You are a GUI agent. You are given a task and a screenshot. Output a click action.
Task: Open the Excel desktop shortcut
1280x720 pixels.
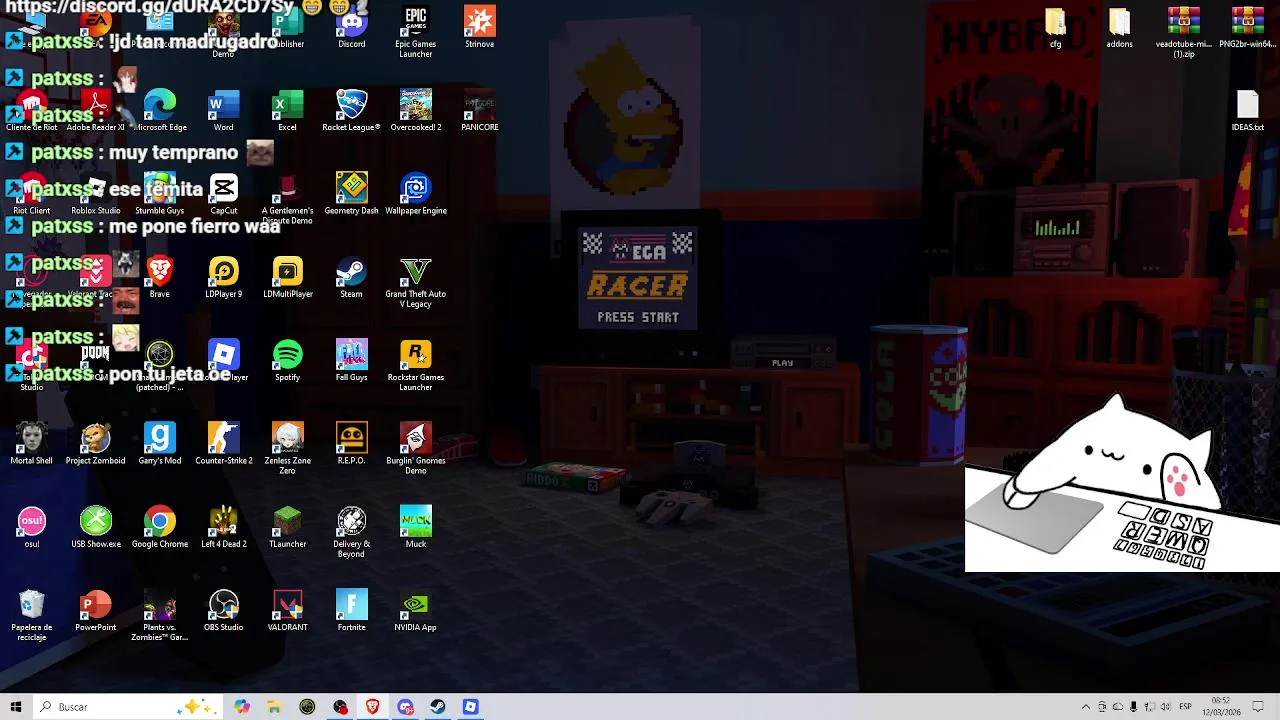coord(287,111)
